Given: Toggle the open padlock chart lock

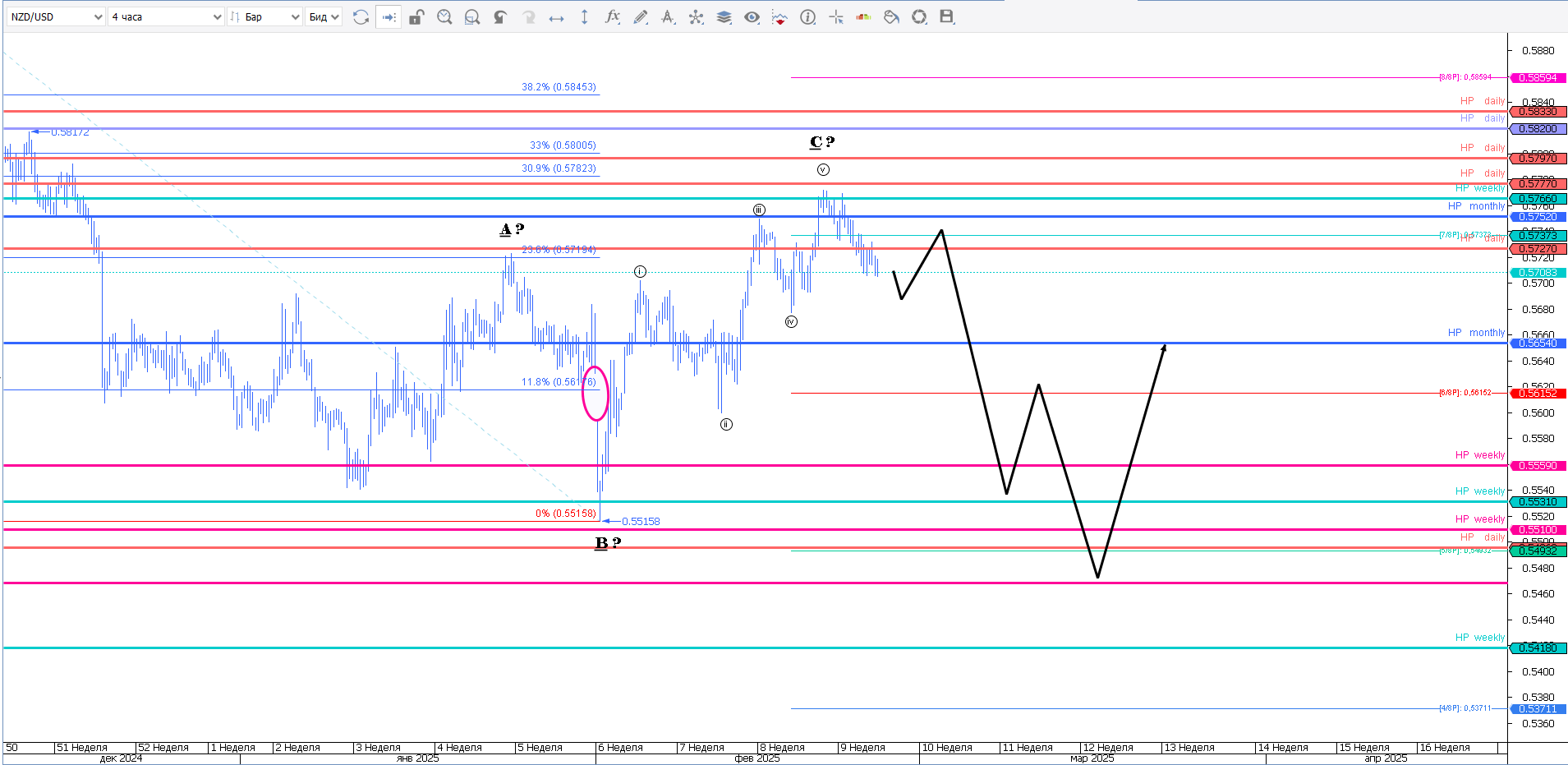Looking at the screenshot, I should pos(416,17).
